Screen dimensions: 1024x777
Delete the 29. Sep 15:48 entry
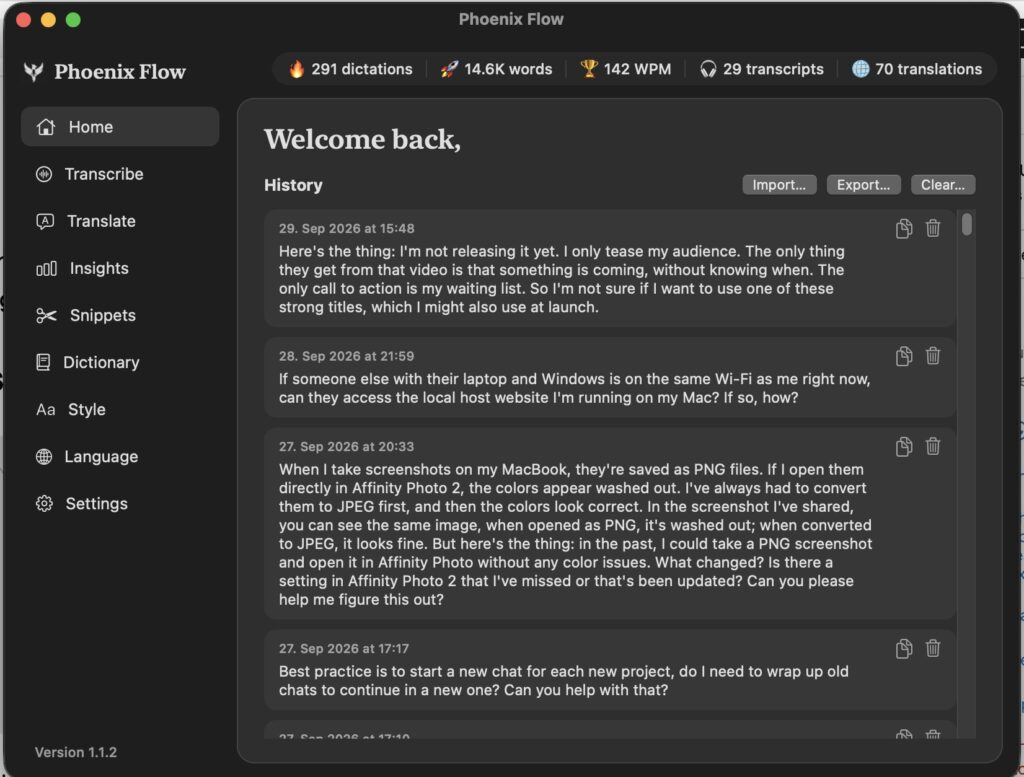(x=933, y=228)
